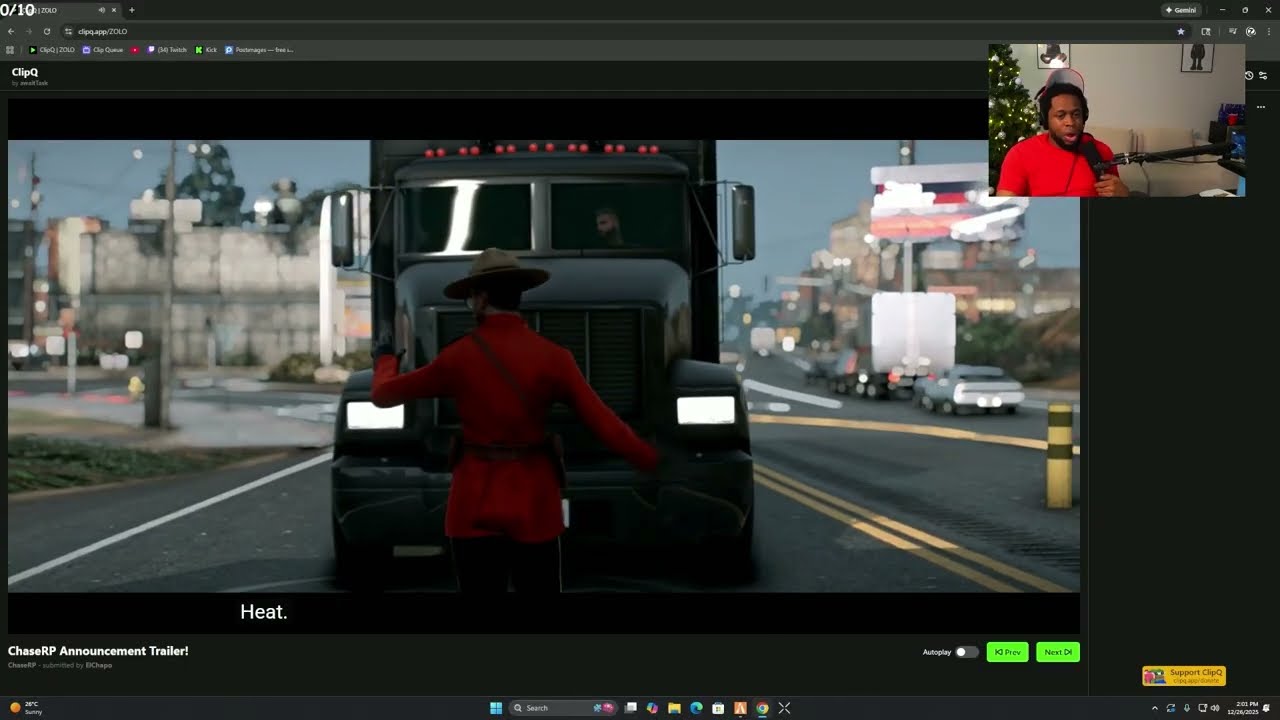
Task: Open Task View on the taskbar
Action: point(631,708)
